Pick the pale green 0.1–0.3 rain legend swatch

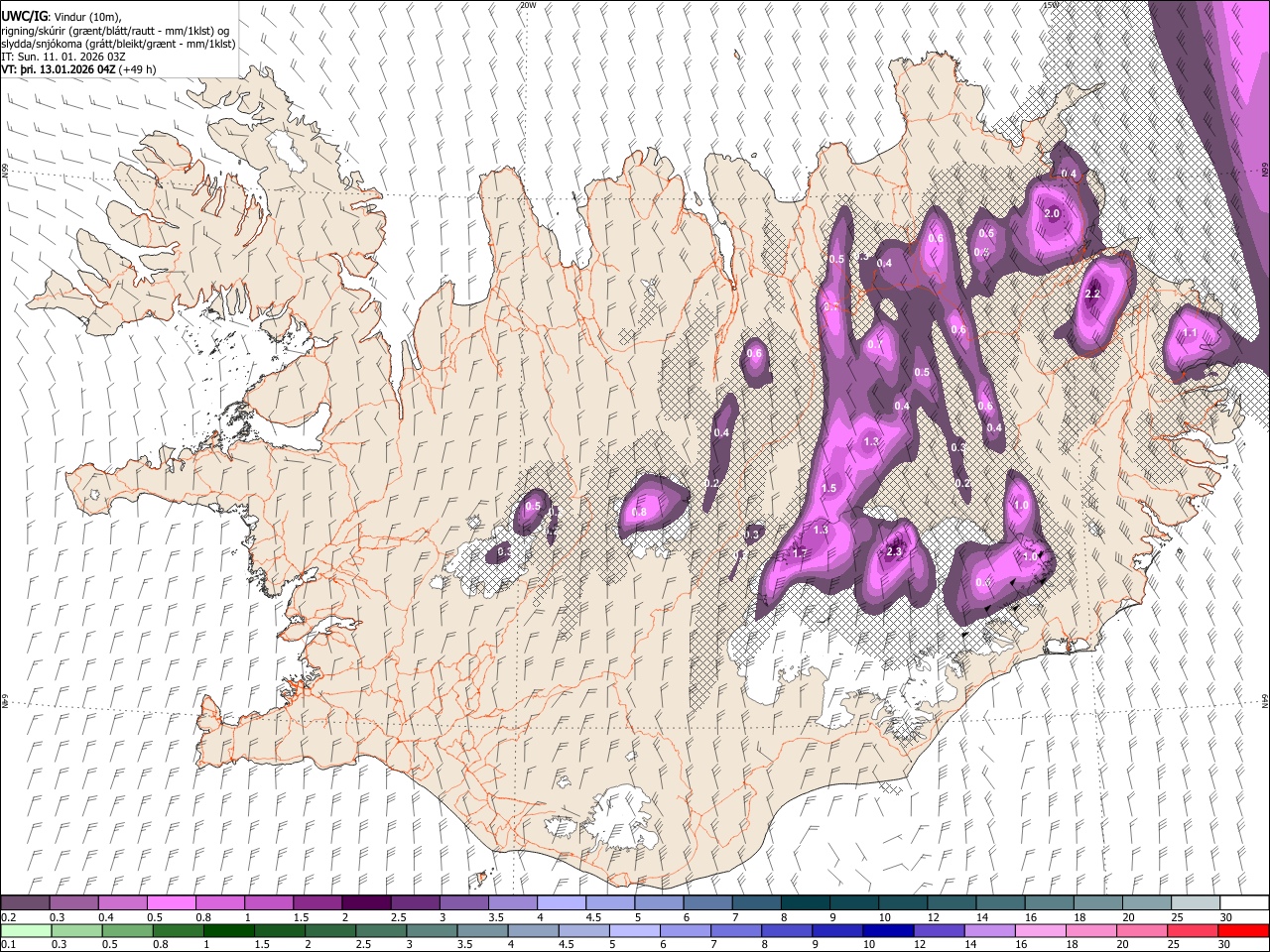tap(25, 930)
